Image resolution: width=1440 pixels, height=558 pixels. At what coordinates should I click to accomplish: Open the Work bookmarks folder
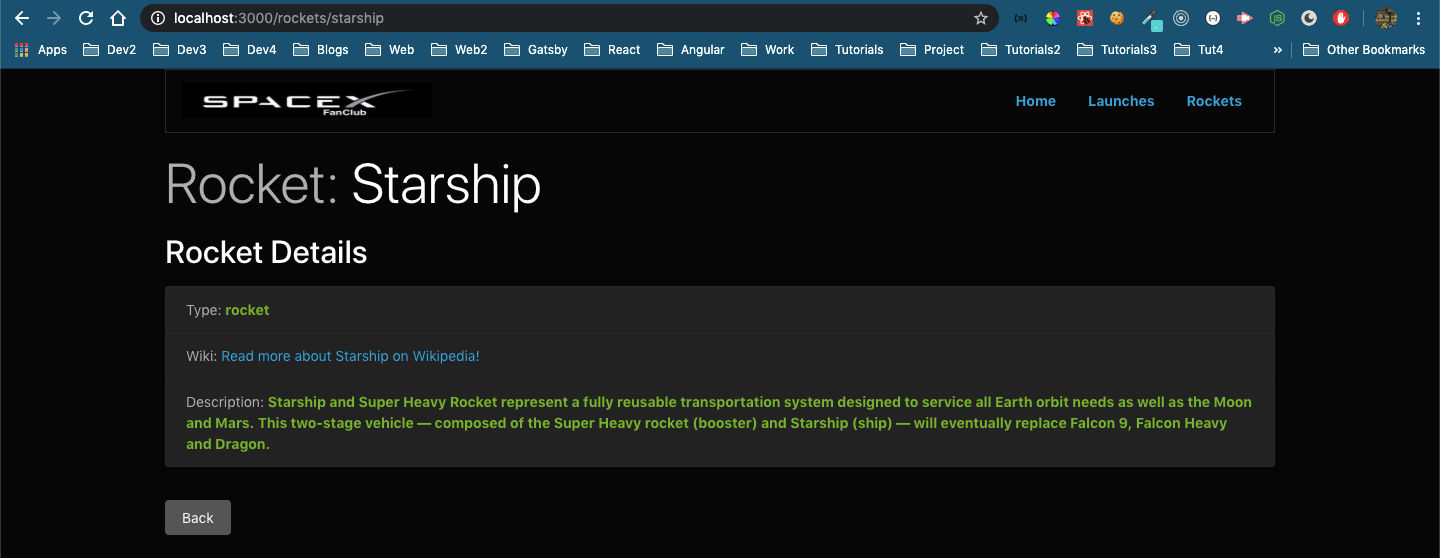click(768, 49)
